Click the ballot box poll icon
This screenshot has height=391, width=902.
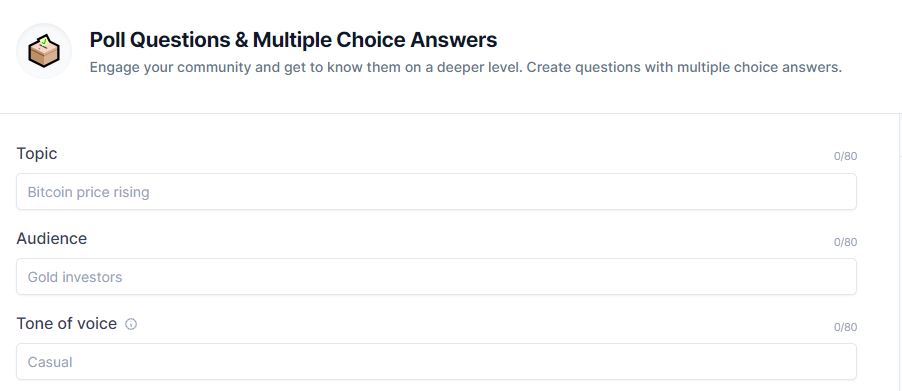[44, 51]
